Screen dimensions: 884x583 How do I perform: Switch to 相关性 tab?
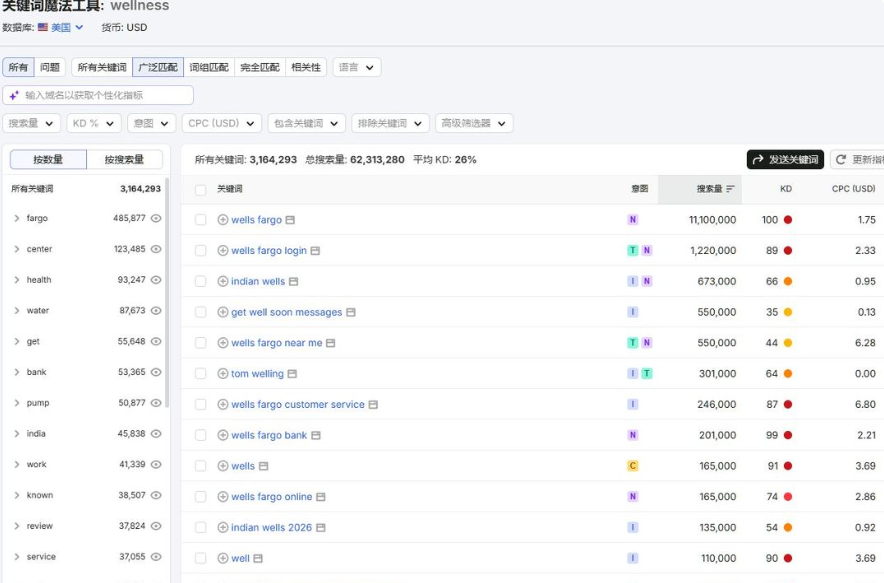coord(306,67)
